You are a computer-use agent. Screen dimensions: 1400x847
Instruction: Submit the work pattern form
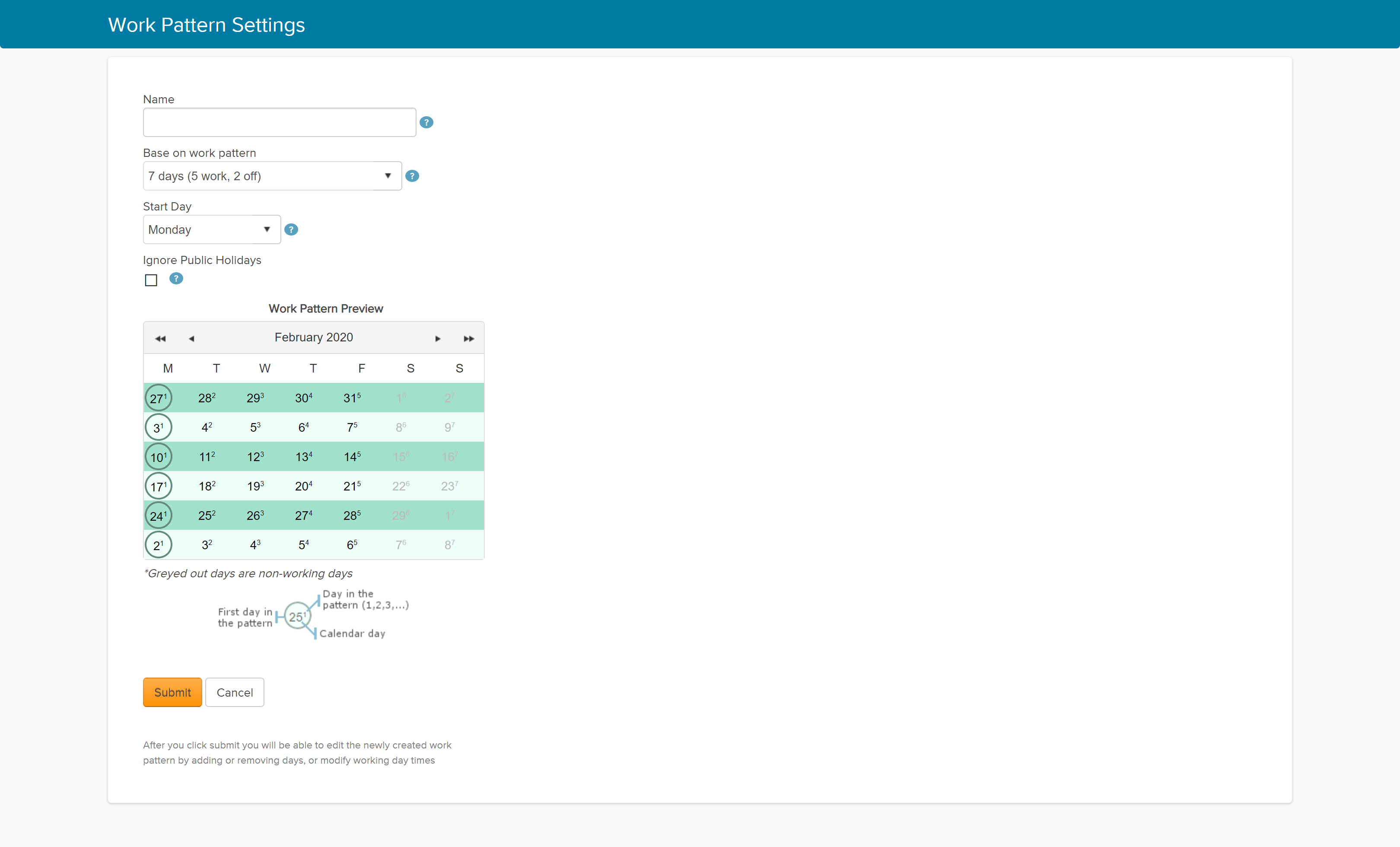172,692
